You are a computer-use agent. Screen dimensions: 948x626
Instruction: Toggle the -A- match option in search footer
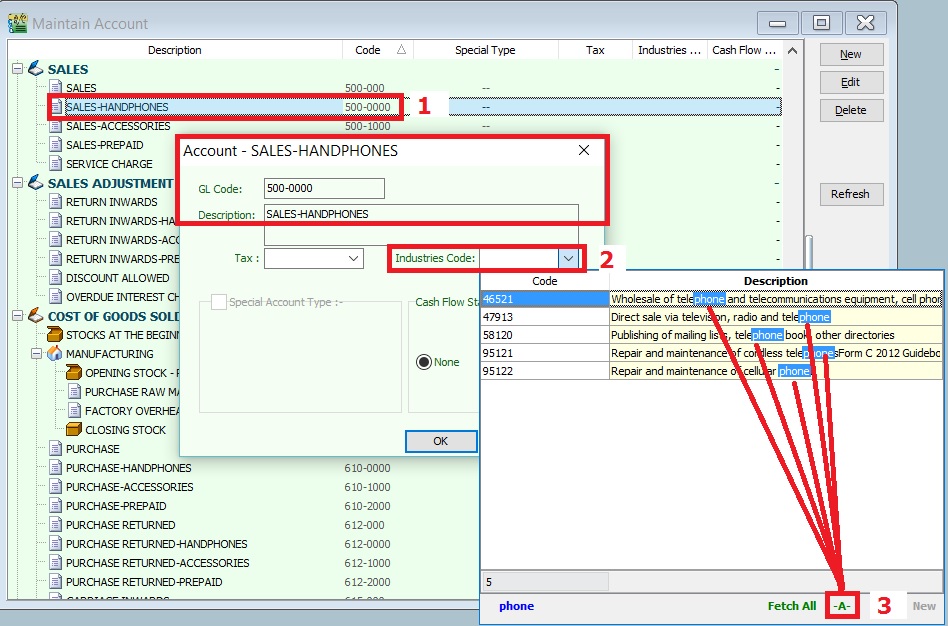click(x=843, y=605)
